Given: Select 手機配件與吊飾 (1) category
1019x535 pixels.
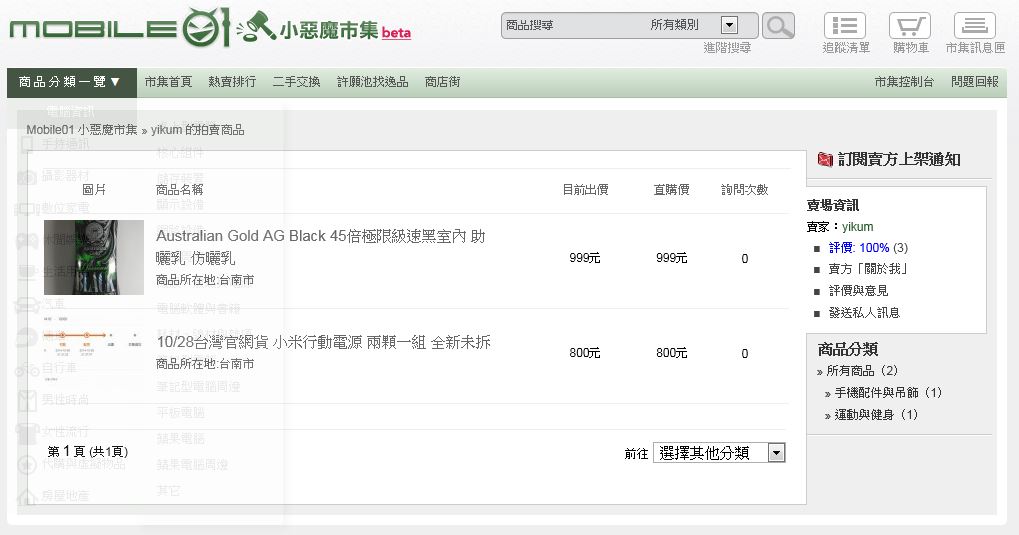Looking at the screenshot, I should click(888, 393).
